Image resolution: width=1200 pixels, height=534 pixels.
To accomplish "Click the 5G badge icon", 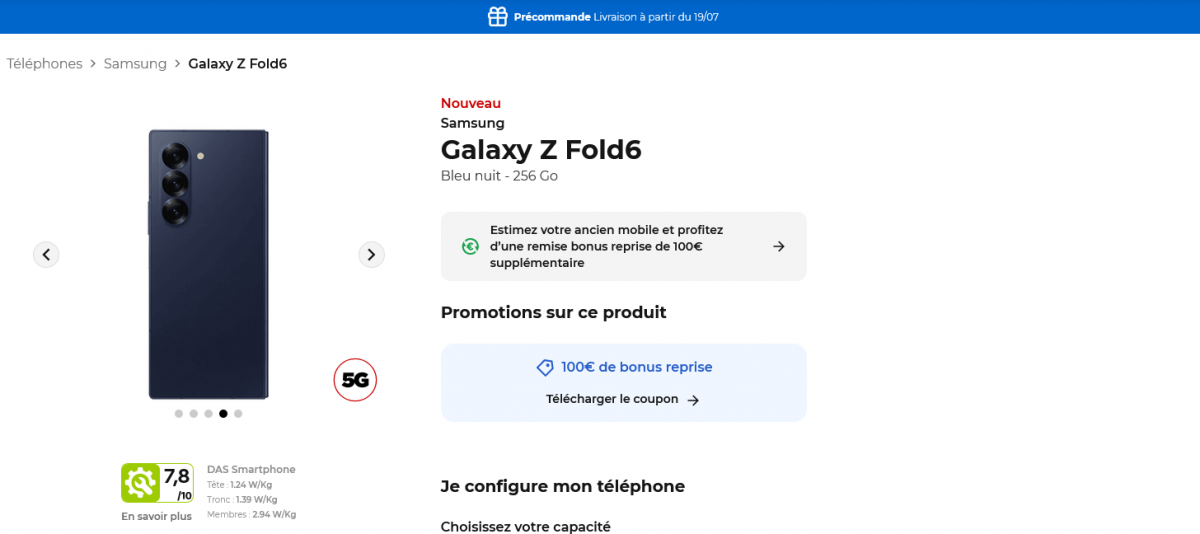I will pos(355,380).
